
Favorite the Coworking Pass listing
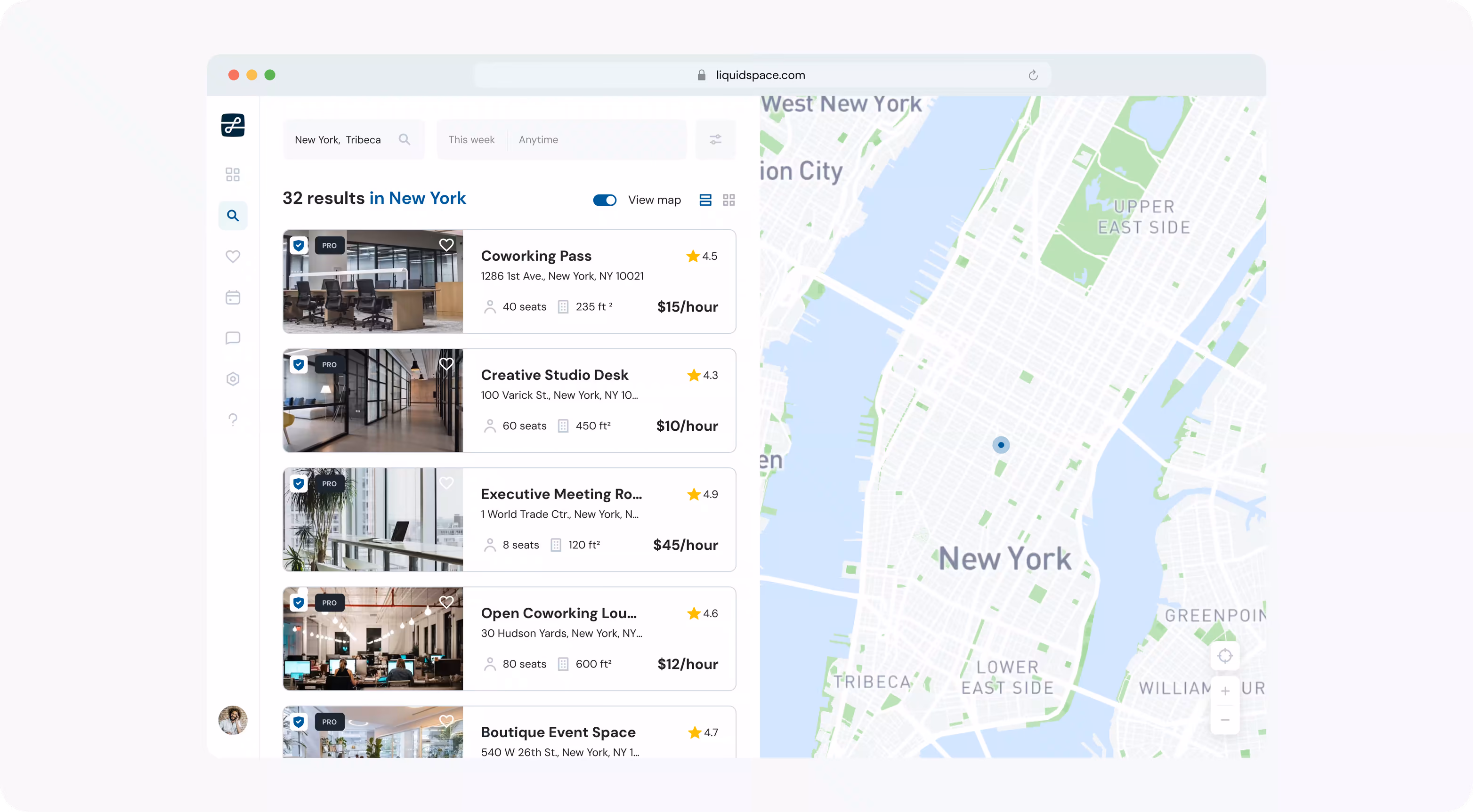coord(446,245)
